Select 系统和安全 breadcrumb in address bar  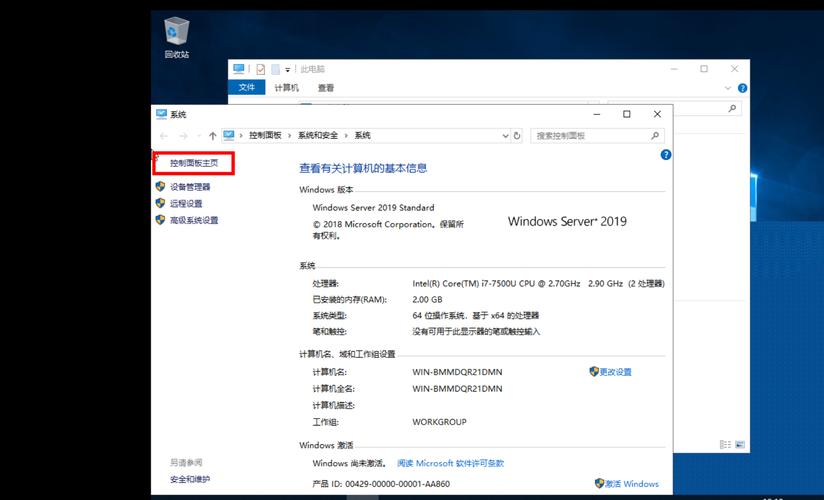(x=318, y=136)
